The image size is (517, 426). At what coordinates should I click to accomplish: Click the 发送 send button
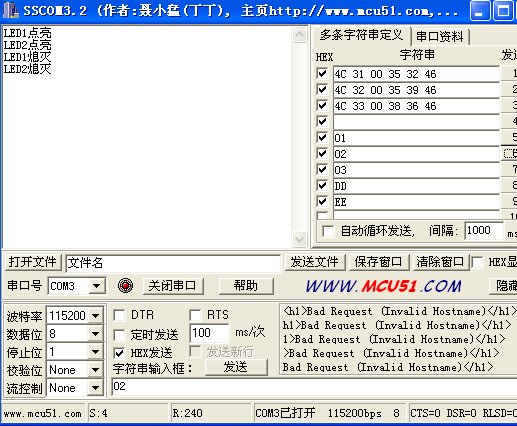[x=236, y=367]
